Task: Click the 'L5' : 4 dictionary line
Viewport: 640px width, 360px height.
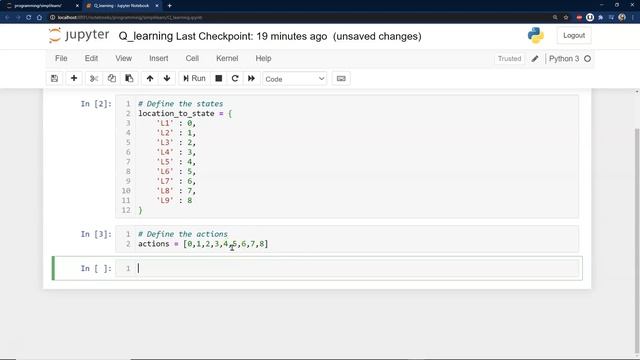Action: coord(176,162)
